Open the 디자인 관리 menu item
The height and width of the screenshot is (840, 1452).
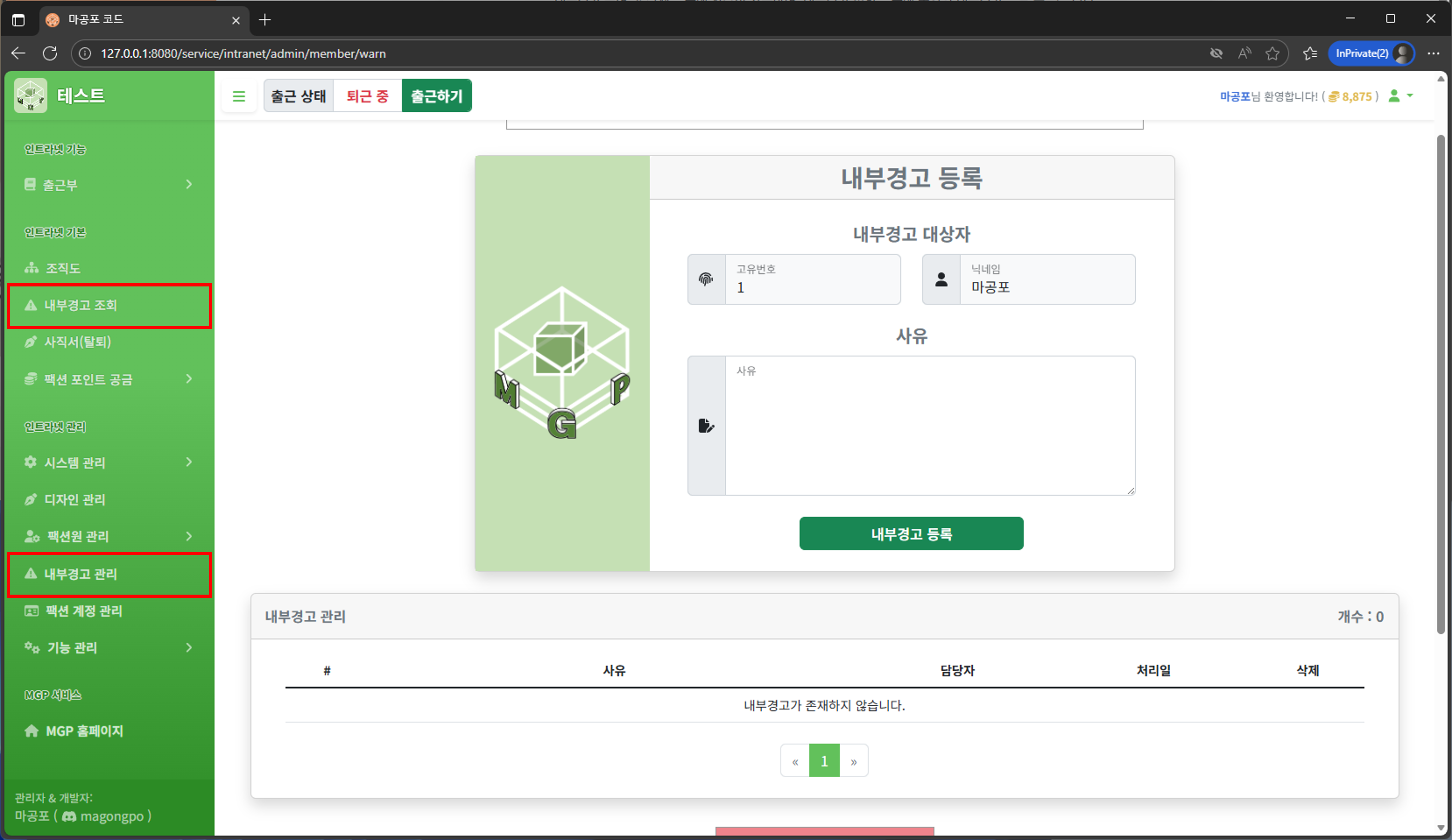(74, 499)
